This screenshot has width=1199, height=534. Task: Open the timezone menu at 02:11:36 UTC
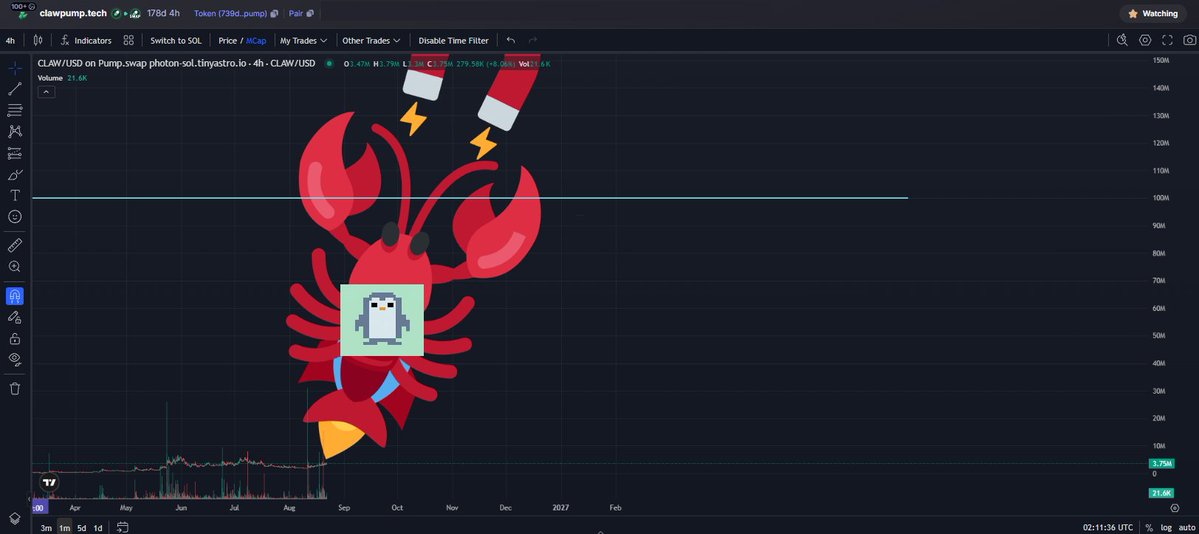tap(1109, 528)
